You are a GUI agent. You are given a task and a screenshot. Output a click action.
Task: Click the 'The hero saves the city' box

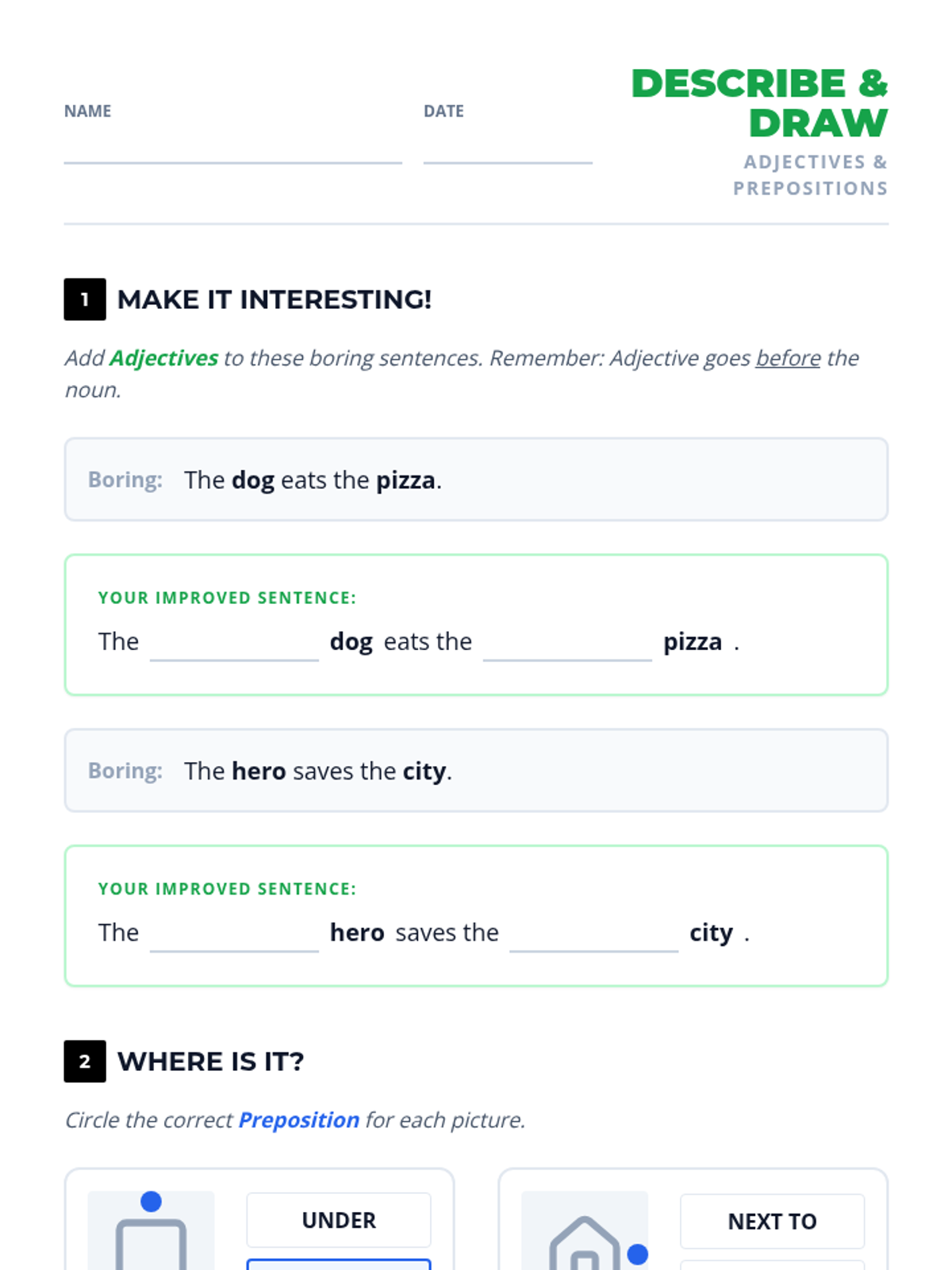pos(476,771)
